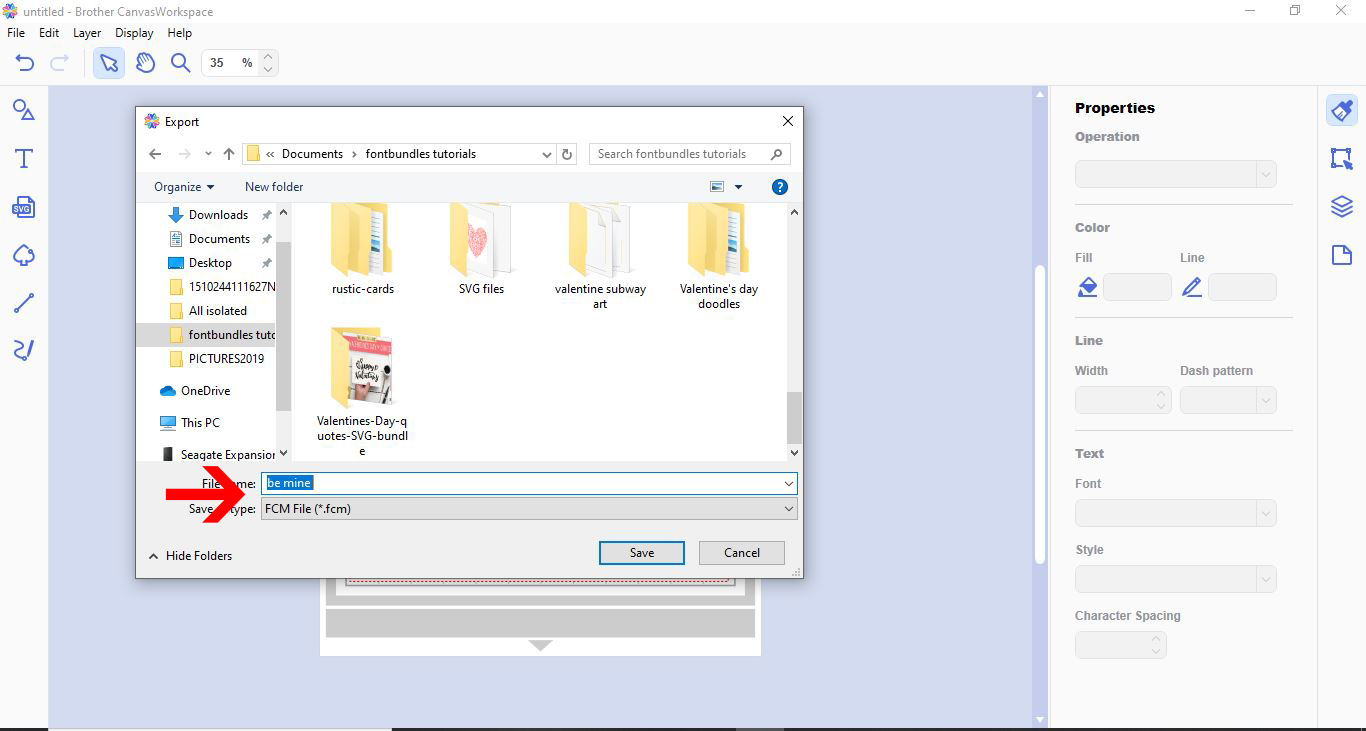Activate the Zoom magnifier tool
The height and width of the screenshot is (731, 1366).
pos(180,62)
